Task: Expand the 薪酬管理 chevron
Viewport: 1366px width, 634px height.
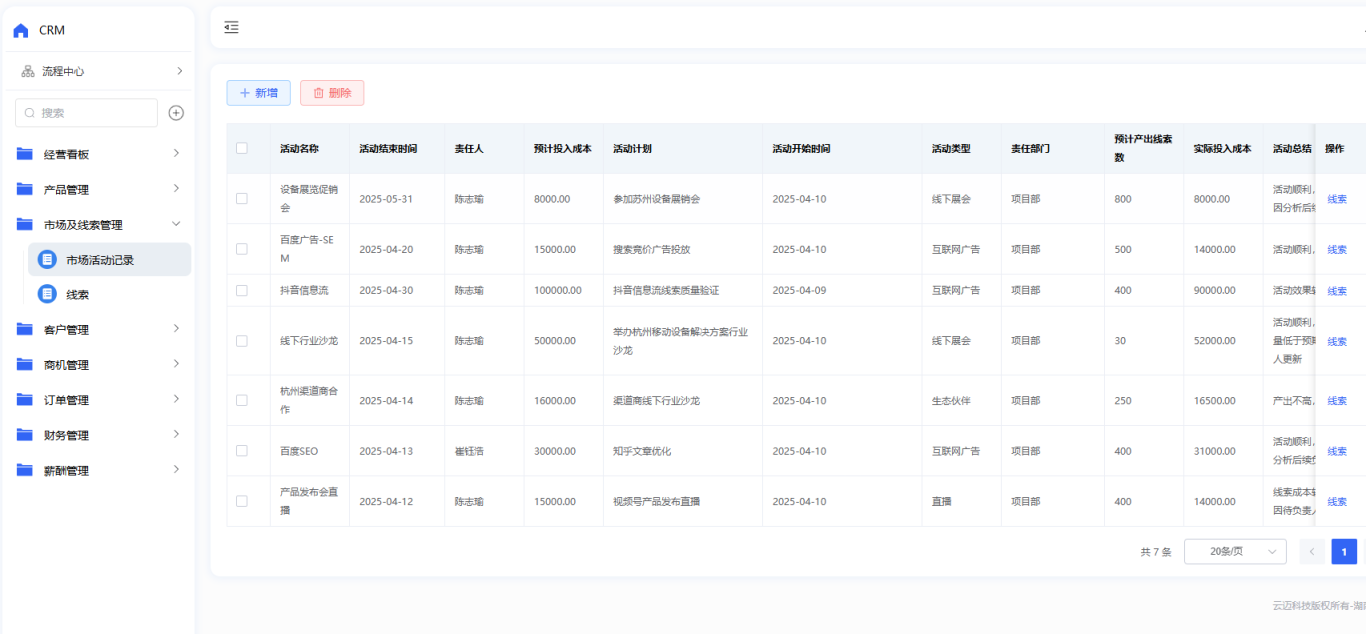Action: 176,469
